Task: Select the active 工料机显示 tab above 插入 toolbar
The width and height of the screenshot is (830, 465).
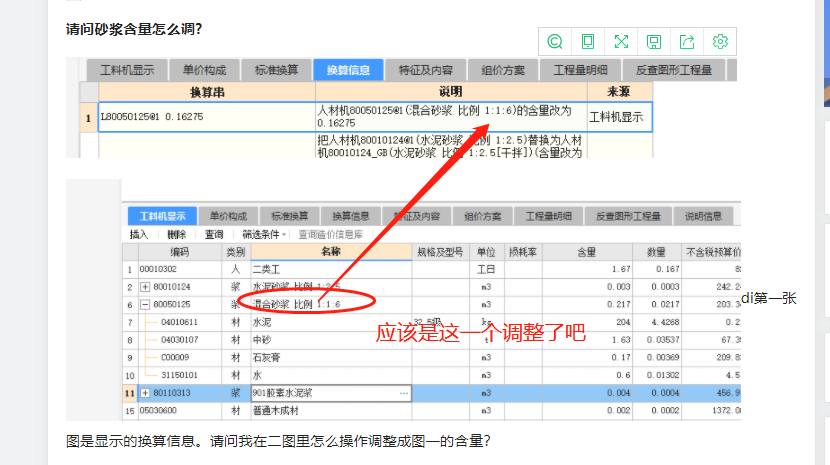Action: pos(163,216)
